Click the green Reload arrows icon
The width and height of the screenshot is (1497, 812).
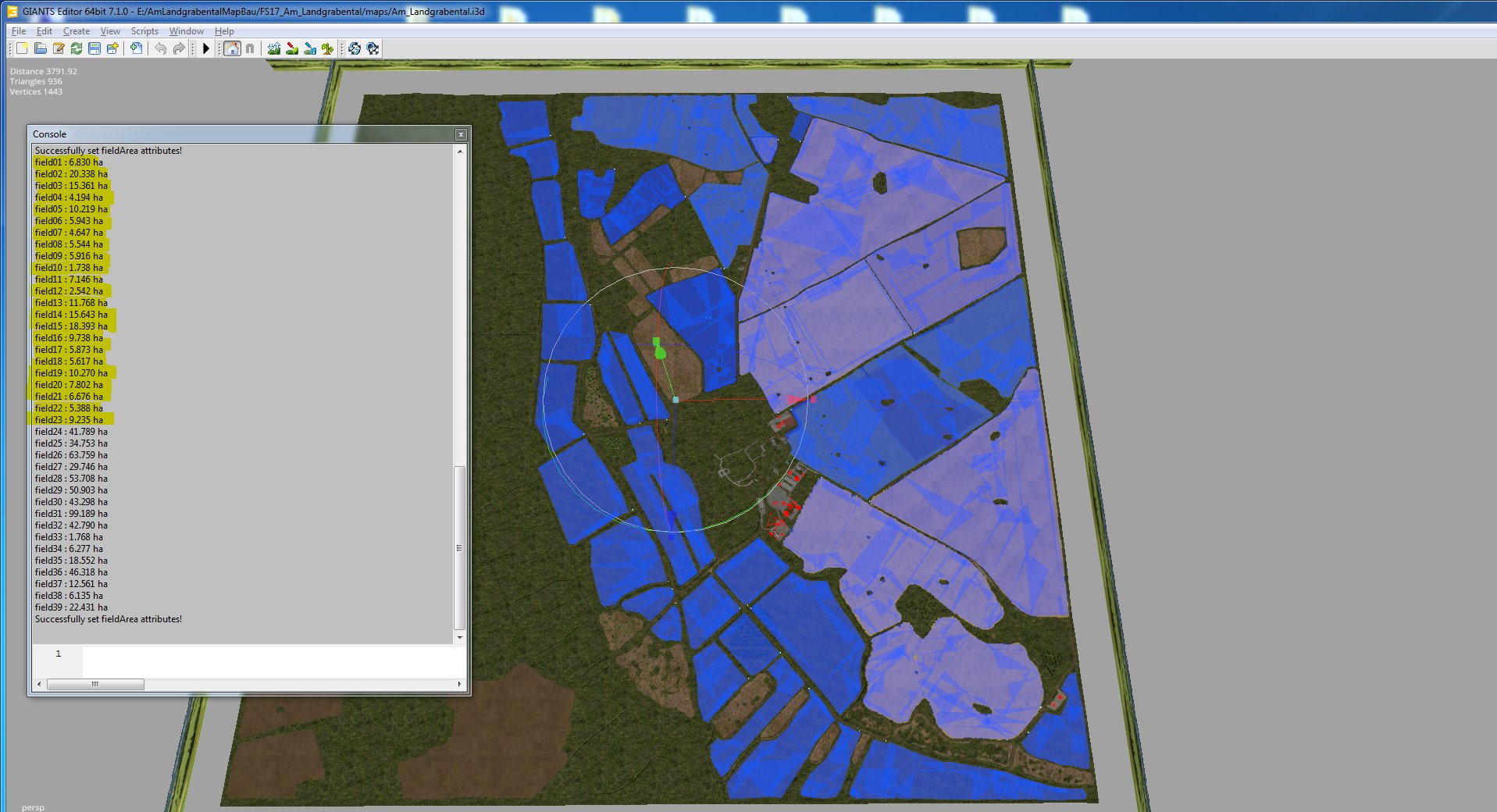76,48
